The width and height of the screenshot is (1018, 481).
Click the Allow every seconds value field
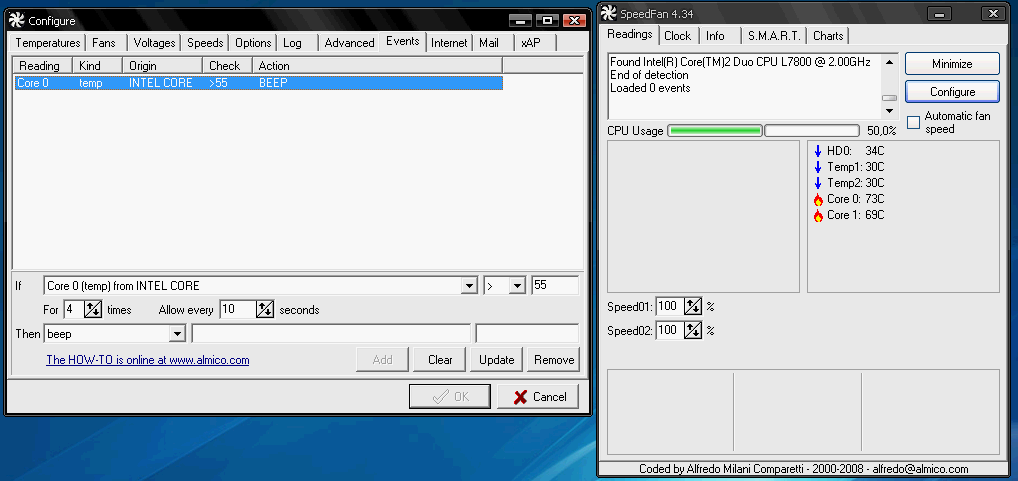(x=238, y=310)
